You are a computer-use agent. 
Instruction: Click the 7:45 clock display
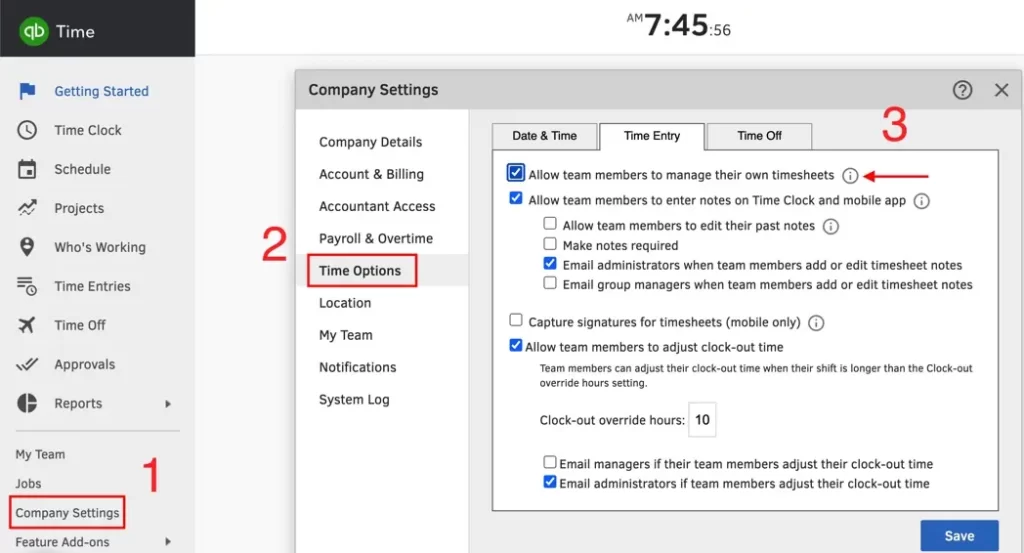click(x=679, y=26)
